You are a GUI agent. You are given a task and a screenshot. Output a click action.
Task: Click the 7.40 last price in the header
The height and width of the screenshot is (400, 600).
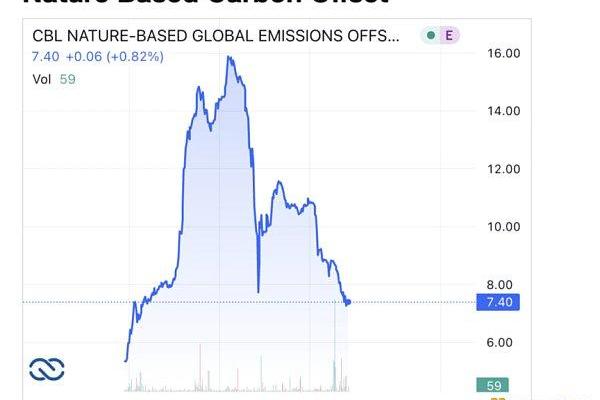click(45, 57)
